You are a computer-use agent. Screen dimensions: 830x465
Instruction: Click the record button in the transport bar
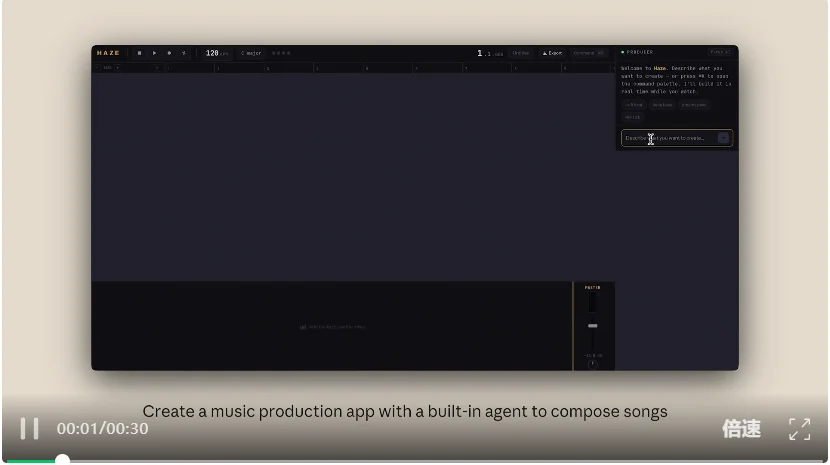point(169,53)
